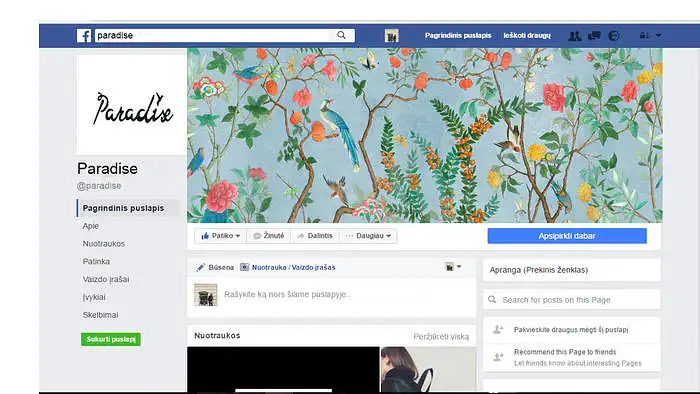This screenshot has height=394, width=700.
Task: Go to Pagrindinis puslapis in top bar
Action: coord(458,35)
